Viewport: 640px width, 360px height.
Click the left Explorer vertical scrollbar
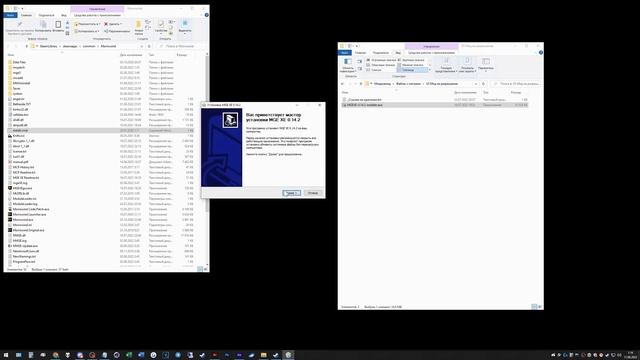coord(207,135)
